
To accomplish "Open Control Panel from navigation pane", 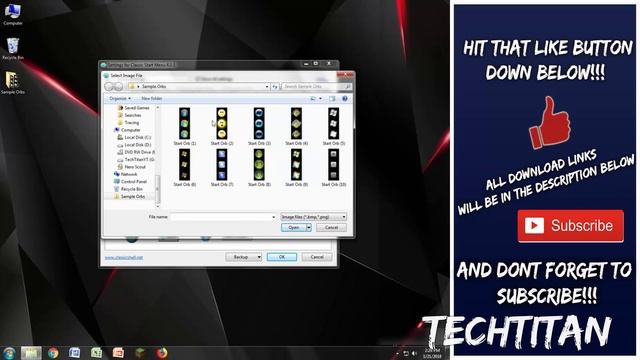I will point(131,181).
